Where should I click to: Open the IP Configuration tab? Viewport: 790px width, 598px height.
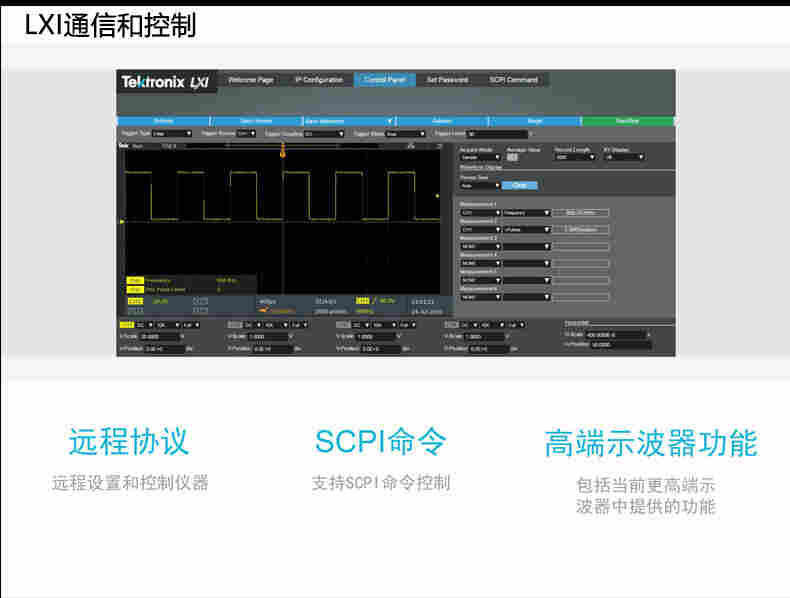point(318,80)
